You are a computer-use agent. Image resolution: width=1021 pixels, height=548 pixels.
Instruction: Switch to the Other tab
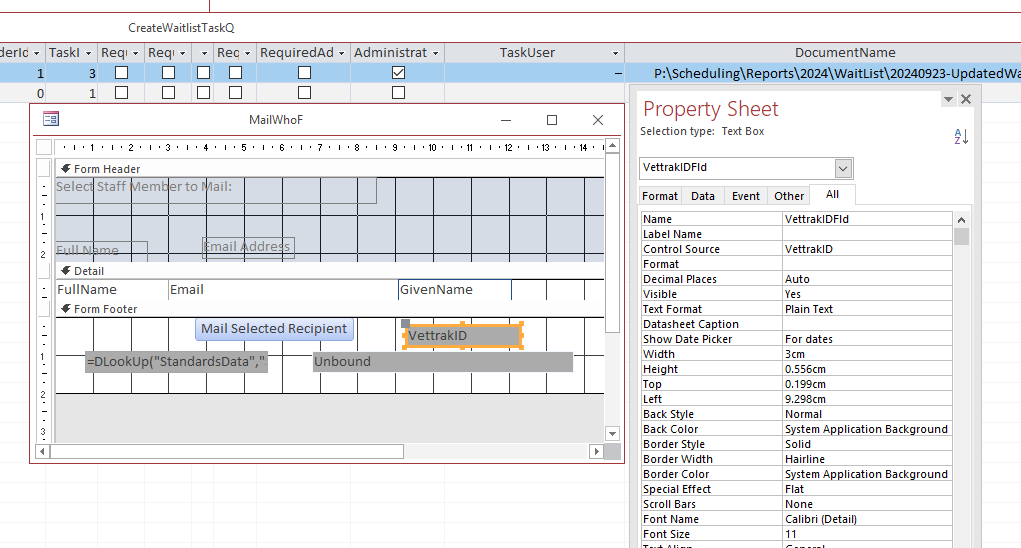(789, 196)
